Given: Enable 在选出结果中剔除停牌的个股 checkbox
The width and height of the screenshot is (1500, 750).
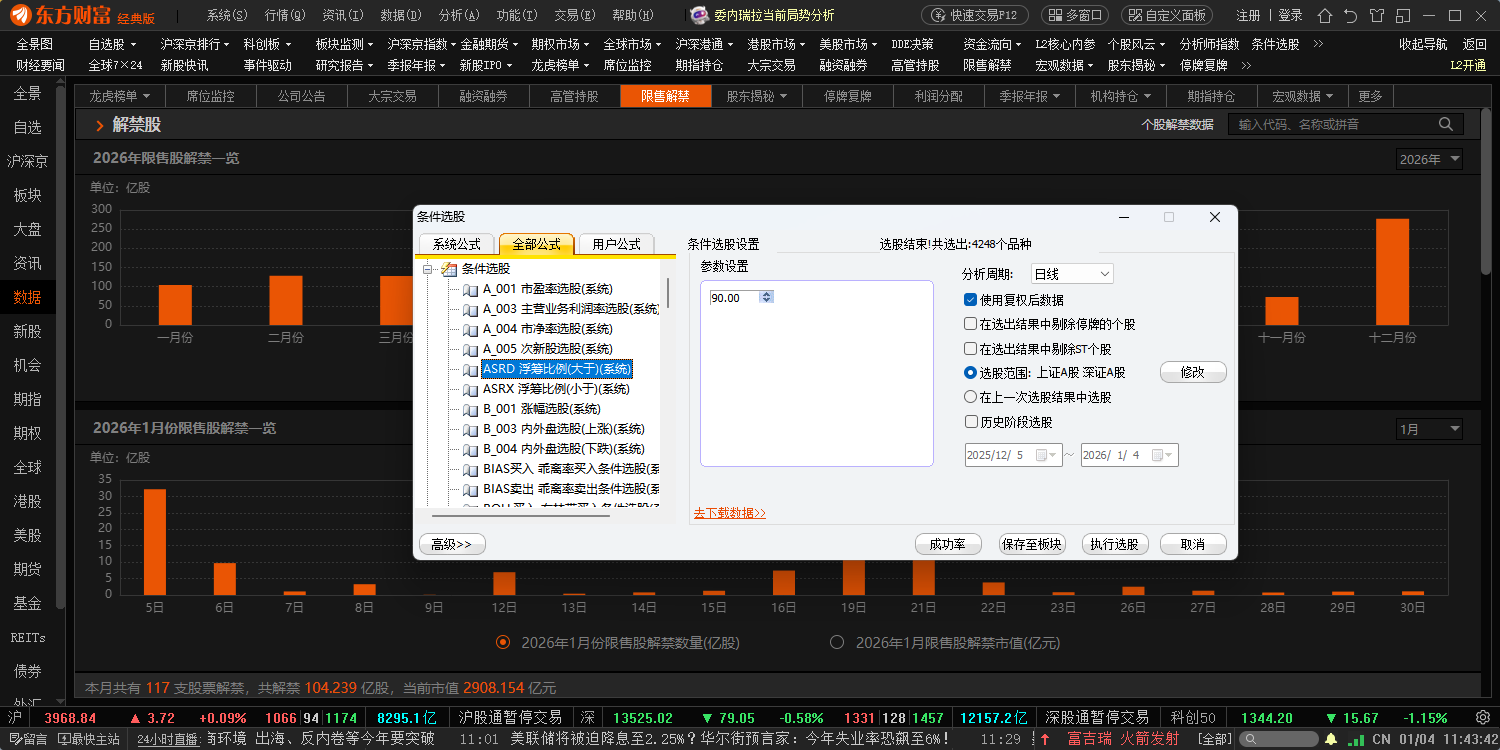Looking at the screenshot, I should click(970, 324).
